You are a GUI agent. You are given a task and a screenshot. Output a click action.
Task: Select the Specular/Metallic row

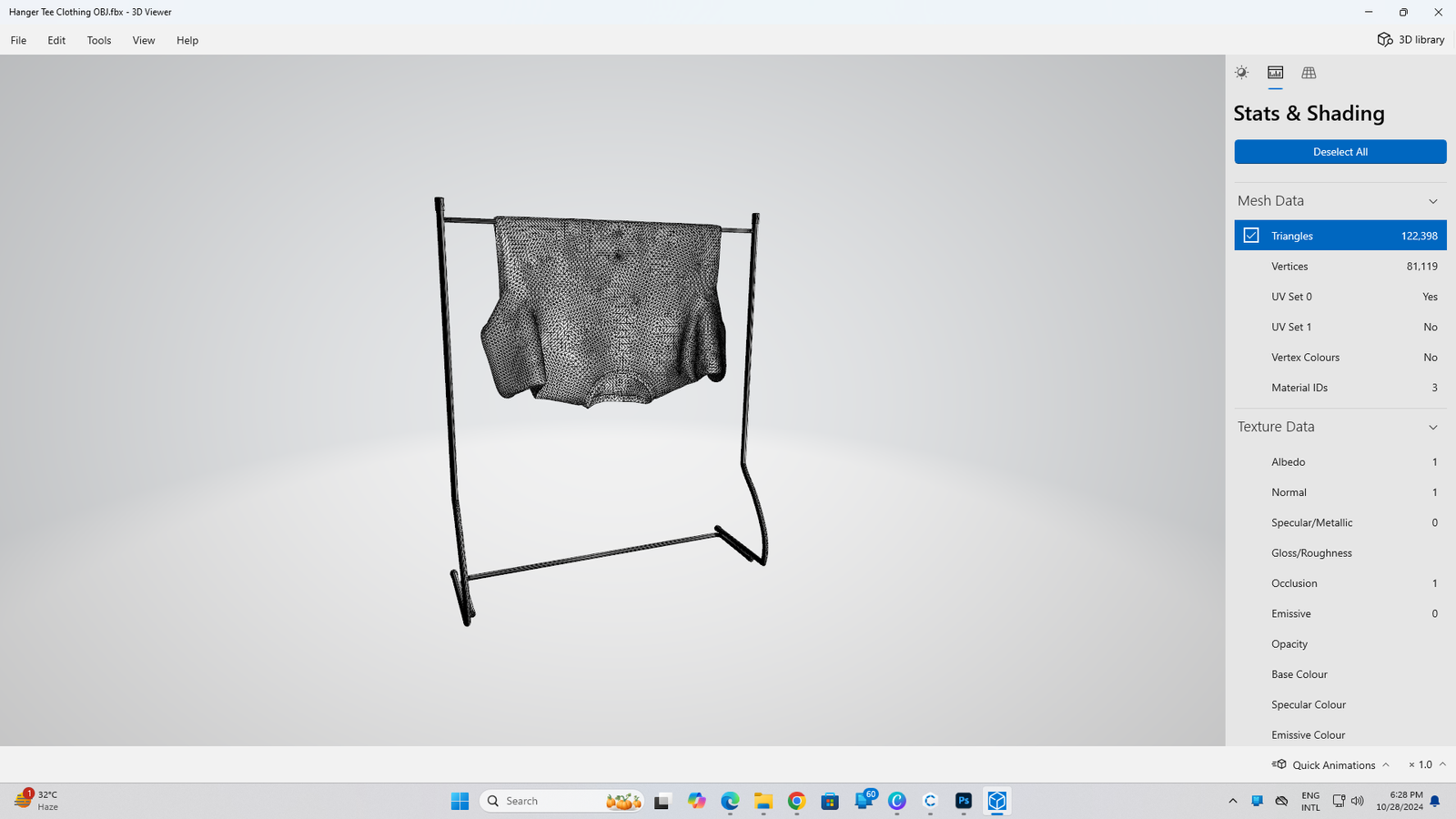click(x=1340, y=522)
